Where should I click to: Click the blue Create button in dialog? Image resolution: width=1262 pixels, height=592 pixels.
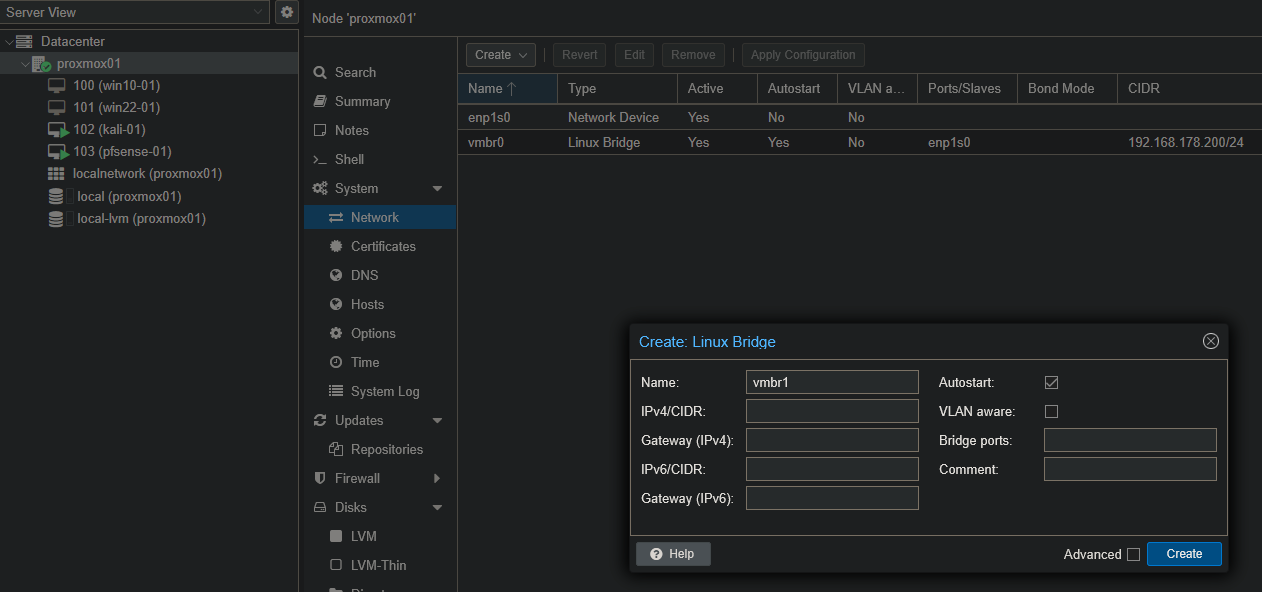pos(1184,554)
